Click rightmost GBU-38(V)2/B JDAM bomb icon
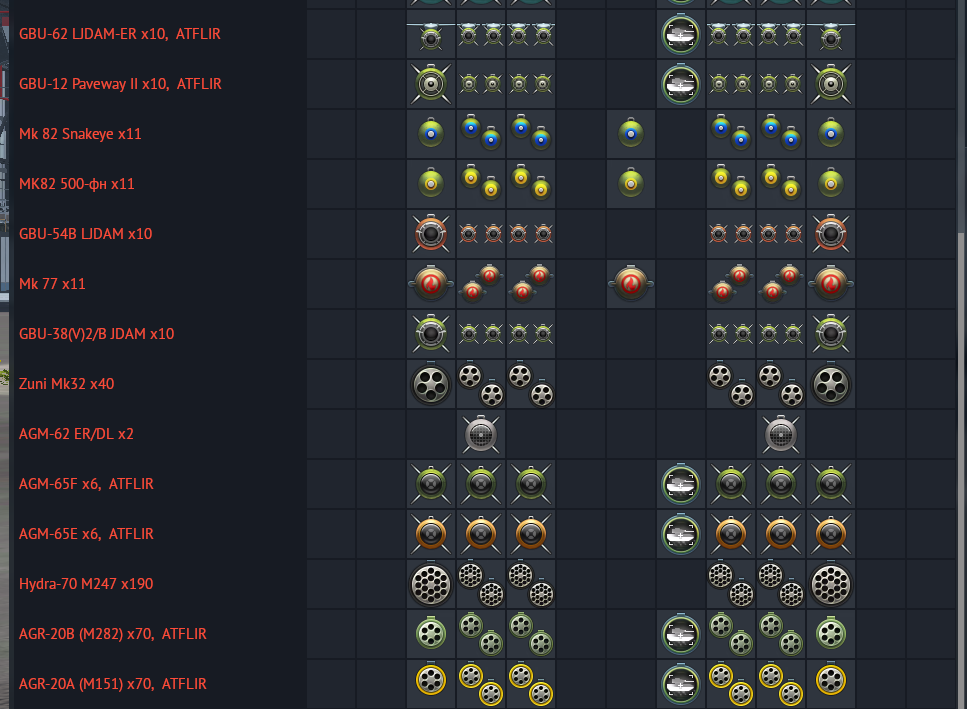Image resolution: width=967 pixels, height=709 pixels. [831, 334]
